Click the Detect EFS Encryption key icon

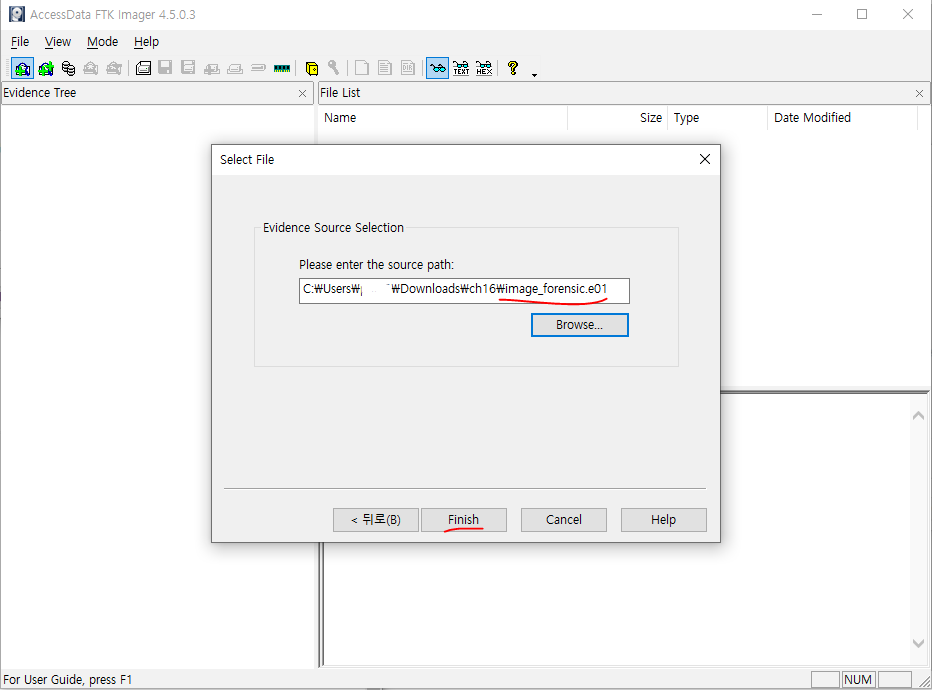tap(333, 68)
